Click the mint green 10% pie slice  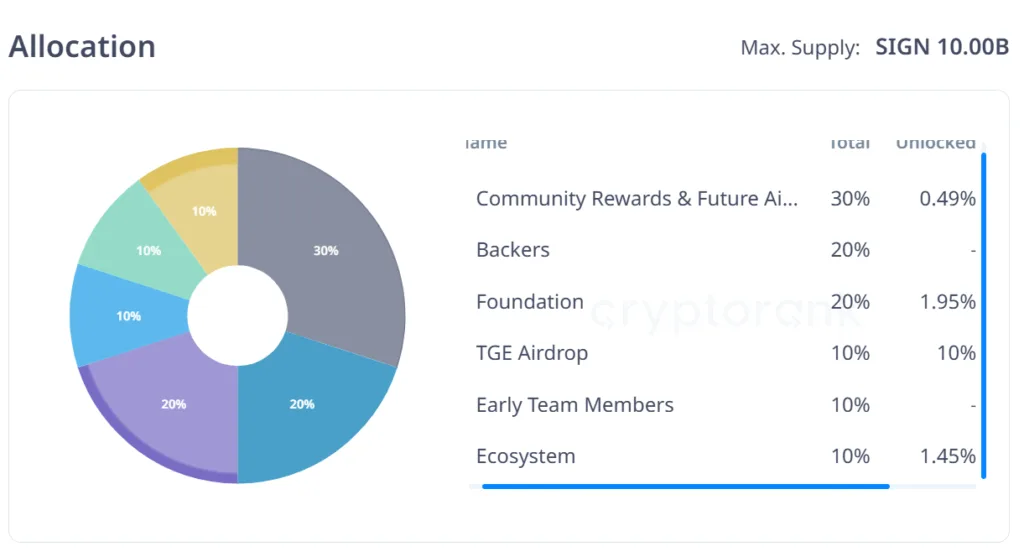pyautogui.click(x=148, y=250)
